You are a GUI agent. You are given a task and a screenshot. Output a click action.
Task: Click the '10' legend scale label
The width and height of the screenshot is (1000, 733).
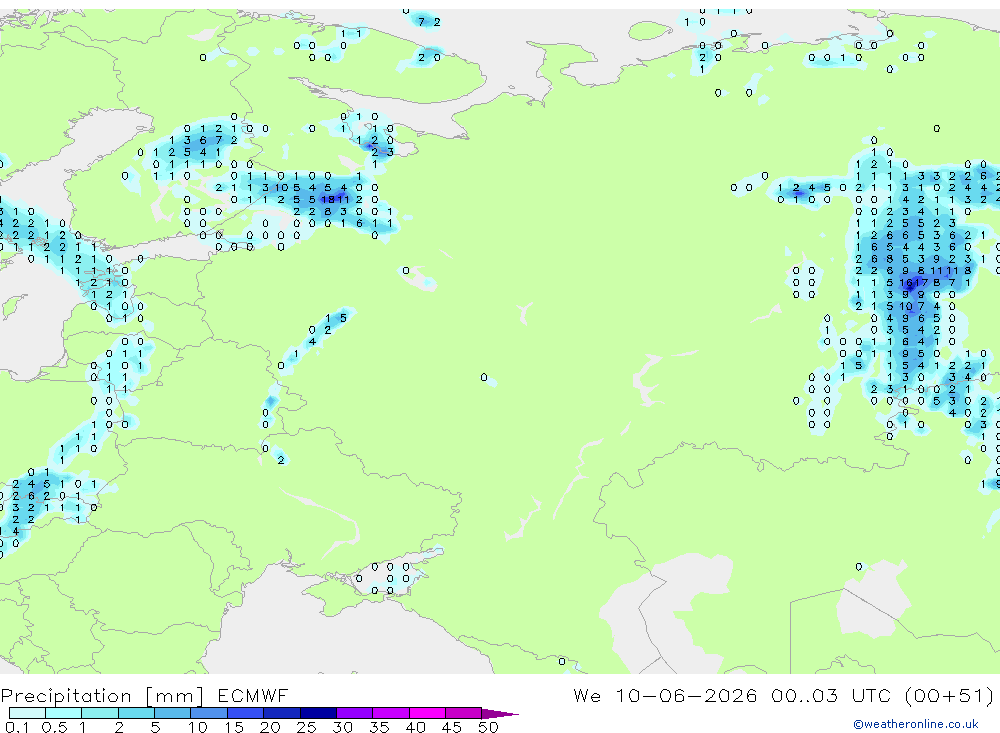tap(198, 727)
